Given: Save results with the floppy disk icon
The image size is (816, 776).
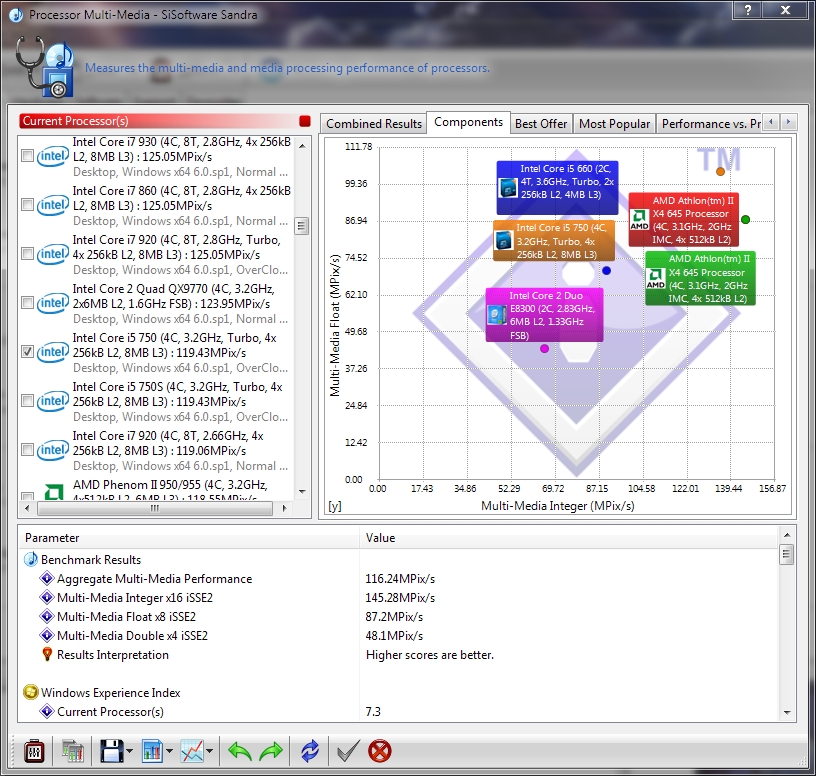Looking at the screenshot, I should 111,751.
